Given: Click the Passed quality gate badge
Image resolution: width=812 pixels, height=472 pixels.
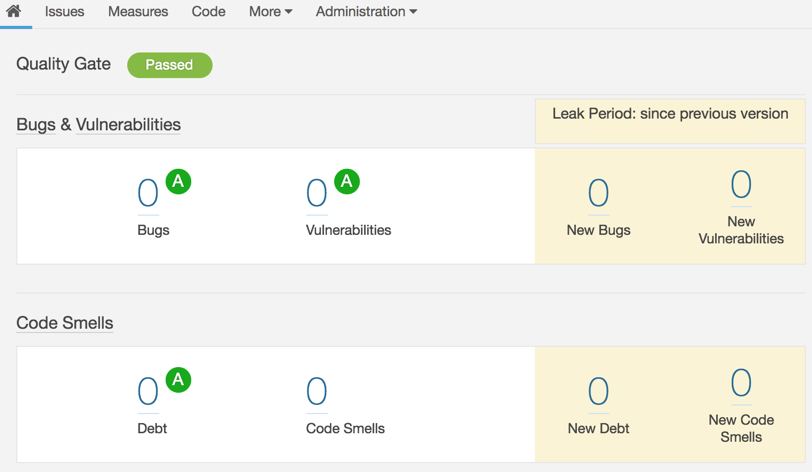Looking at the screenshot, I should (169, 65).
